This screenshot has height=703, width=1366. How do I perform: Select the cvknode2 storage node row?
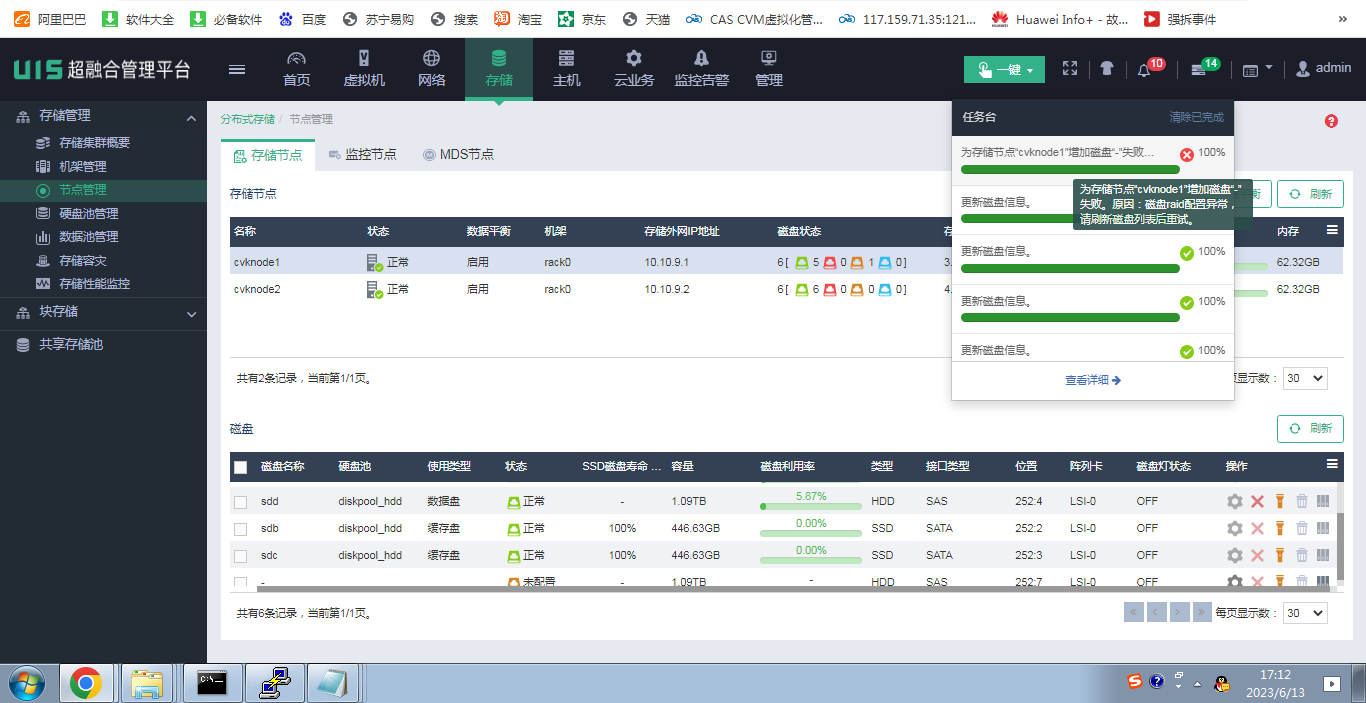click(x=786, y=289)
